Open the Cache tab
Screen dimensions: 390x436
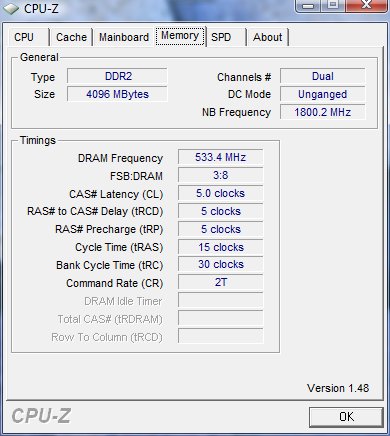pos(71,37)
